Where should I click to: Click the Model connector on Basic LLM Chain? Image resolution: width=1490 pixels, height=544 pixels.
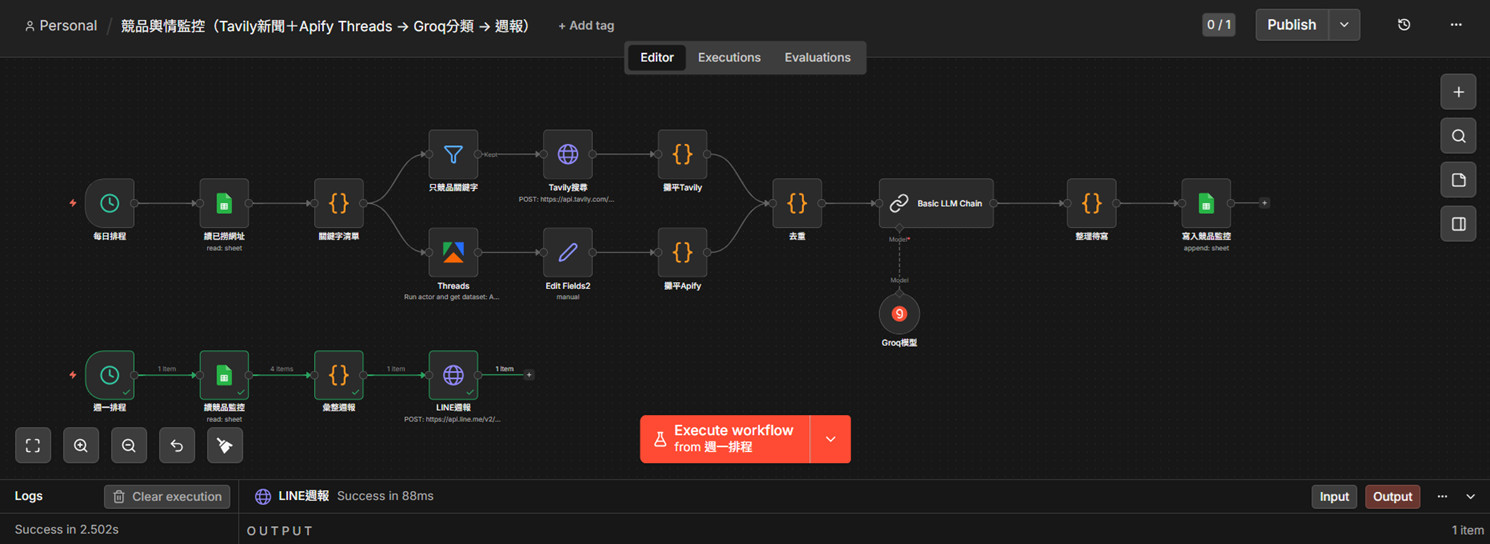899,229
